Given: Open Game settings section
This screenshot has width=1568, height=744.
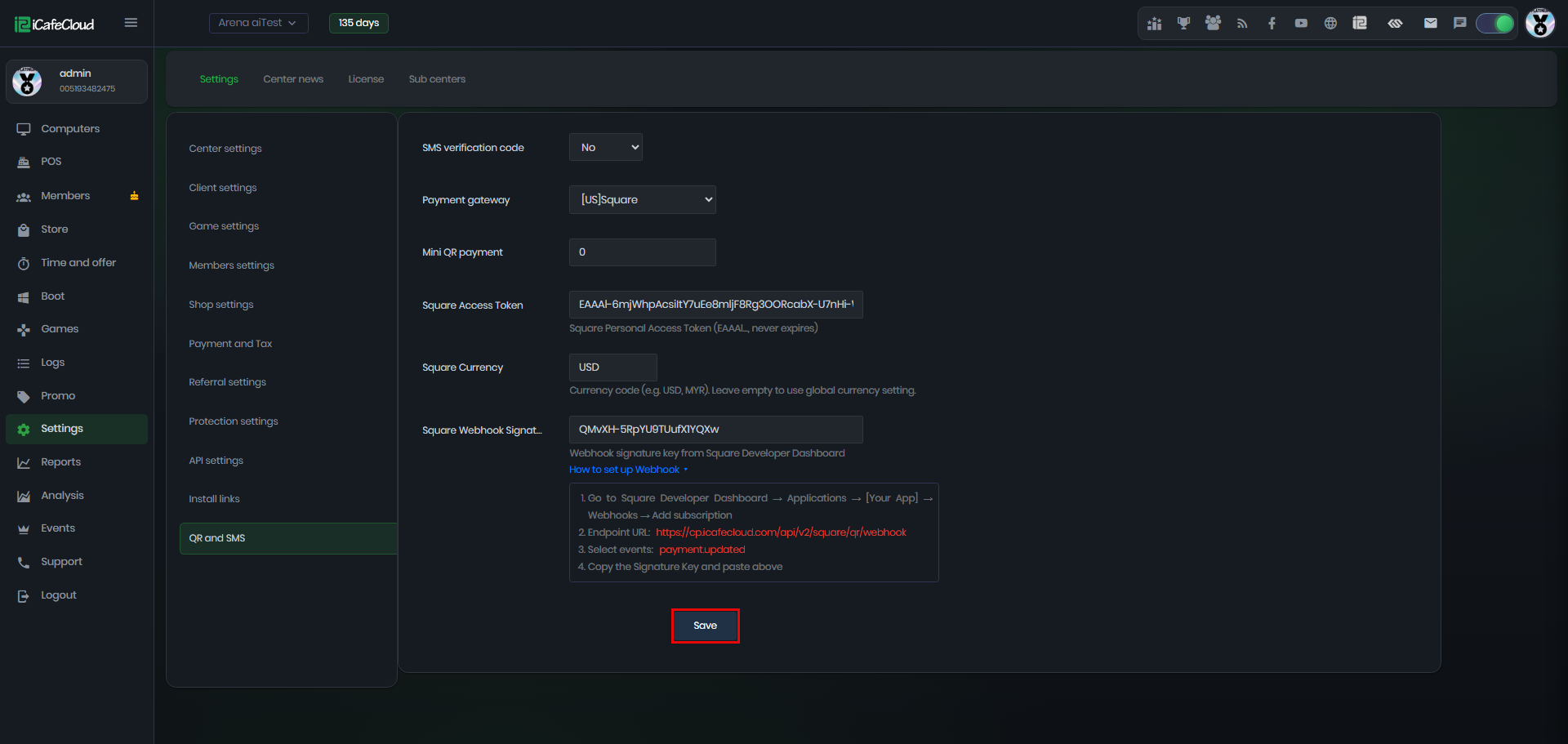Looking at the screenshot, I should (224, 226).
